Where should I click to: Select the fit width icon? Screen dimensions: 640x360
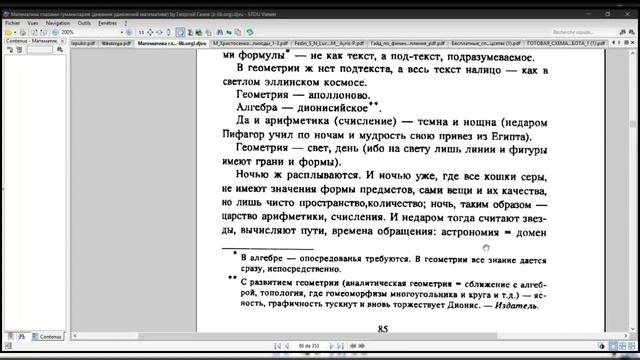[159, 32]
